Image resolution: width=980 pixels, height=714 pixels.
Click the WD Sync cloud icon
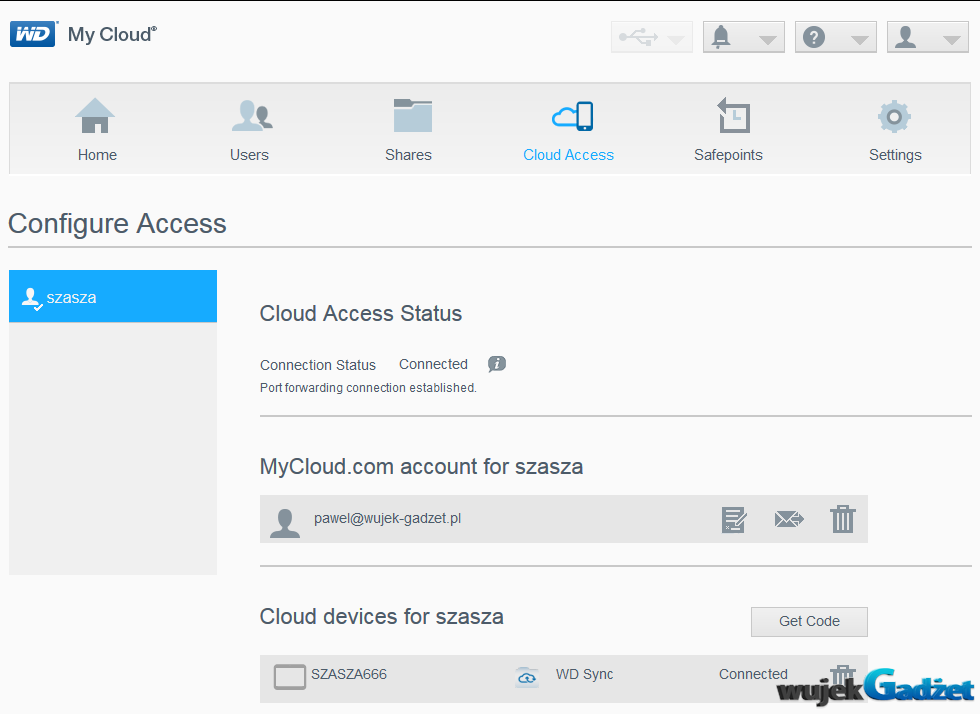(x=527, y=677)
